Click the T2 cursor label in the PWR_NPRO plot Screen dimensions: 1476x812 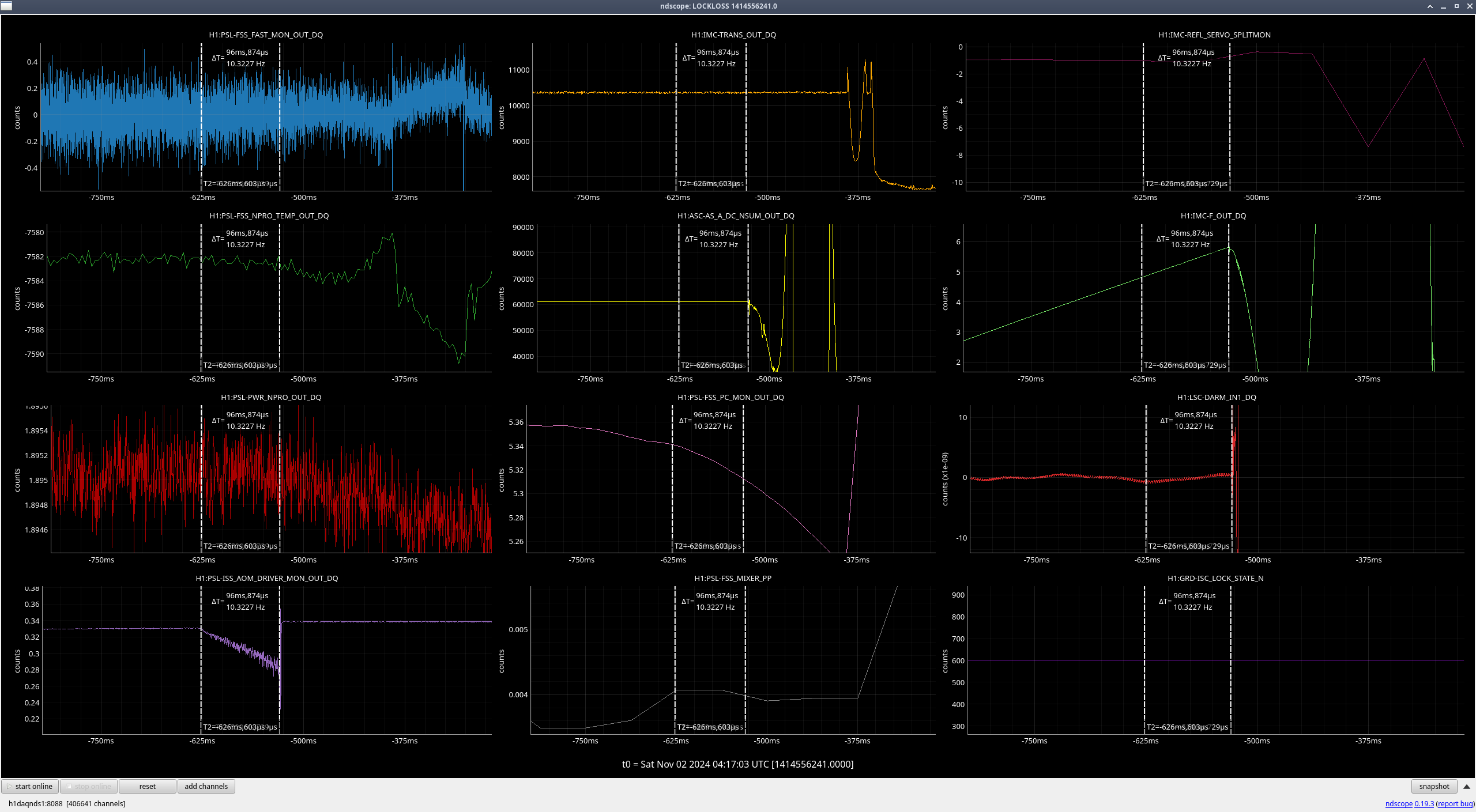[x=240, y=546]
